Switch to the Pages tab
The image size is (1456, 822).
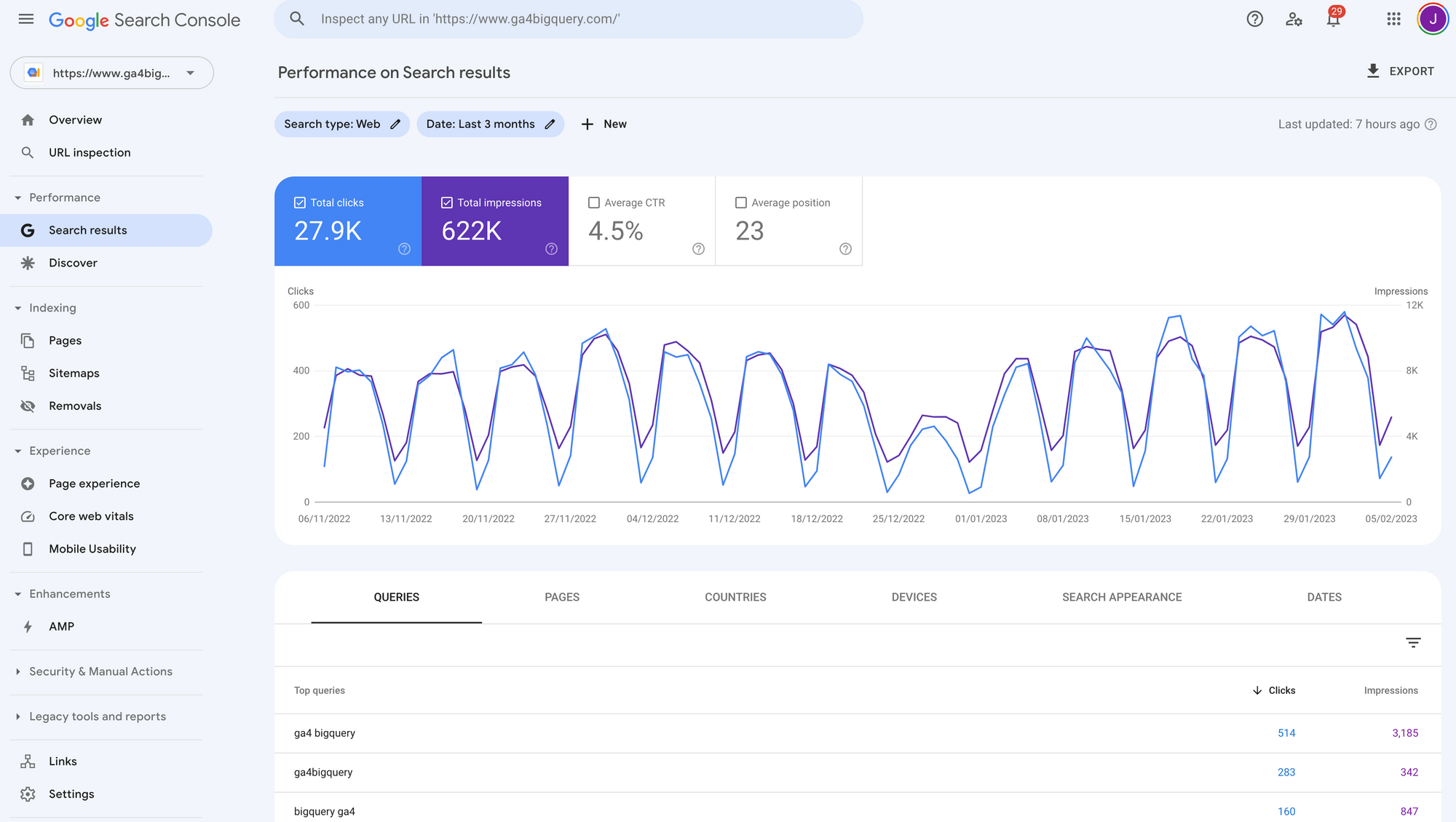coord(562,597)
